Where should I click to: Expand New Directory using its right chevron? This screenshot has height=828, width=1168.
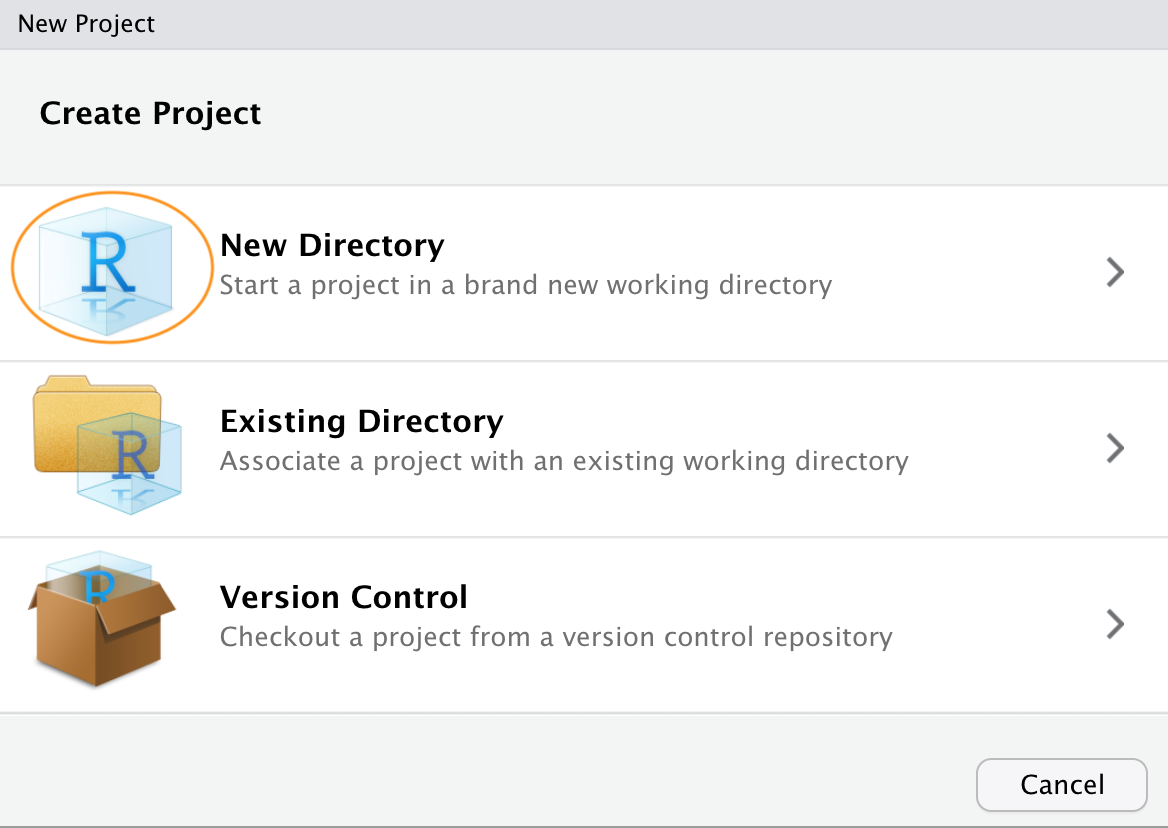[1116, 272]
